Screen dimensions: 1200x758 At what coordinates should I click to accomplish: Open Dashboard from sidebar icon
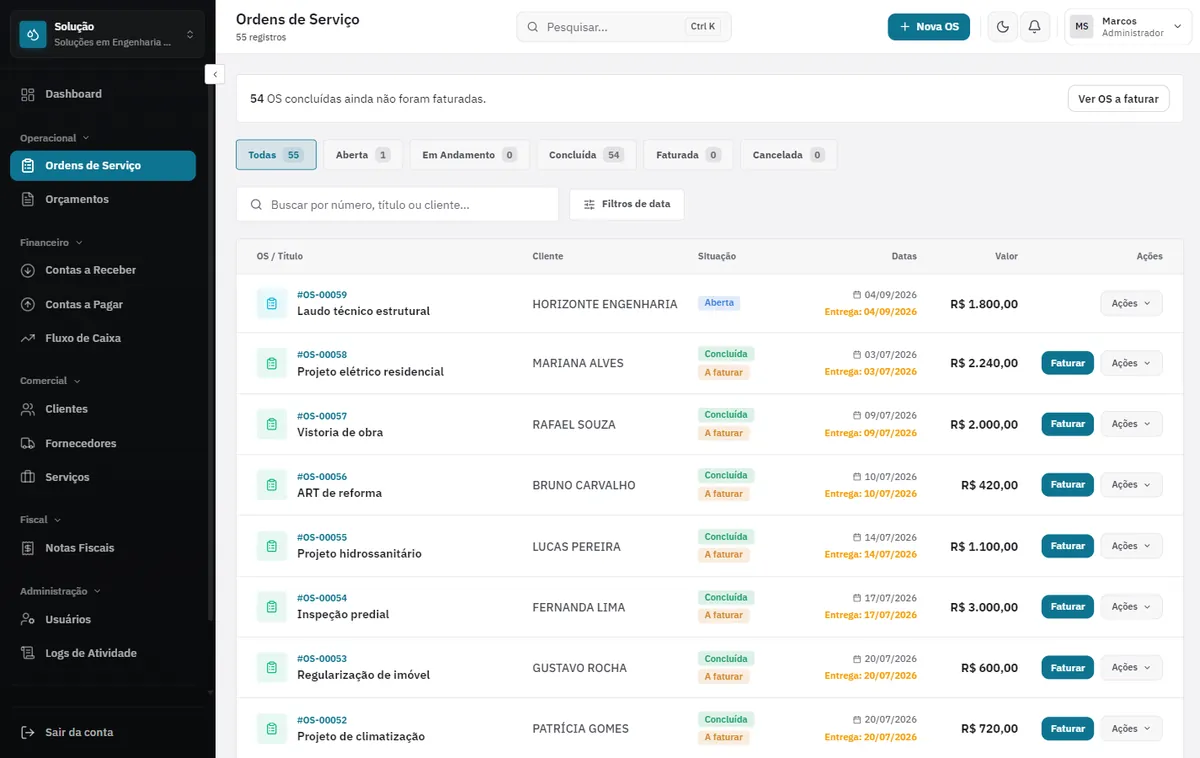[x=28, y=94]
